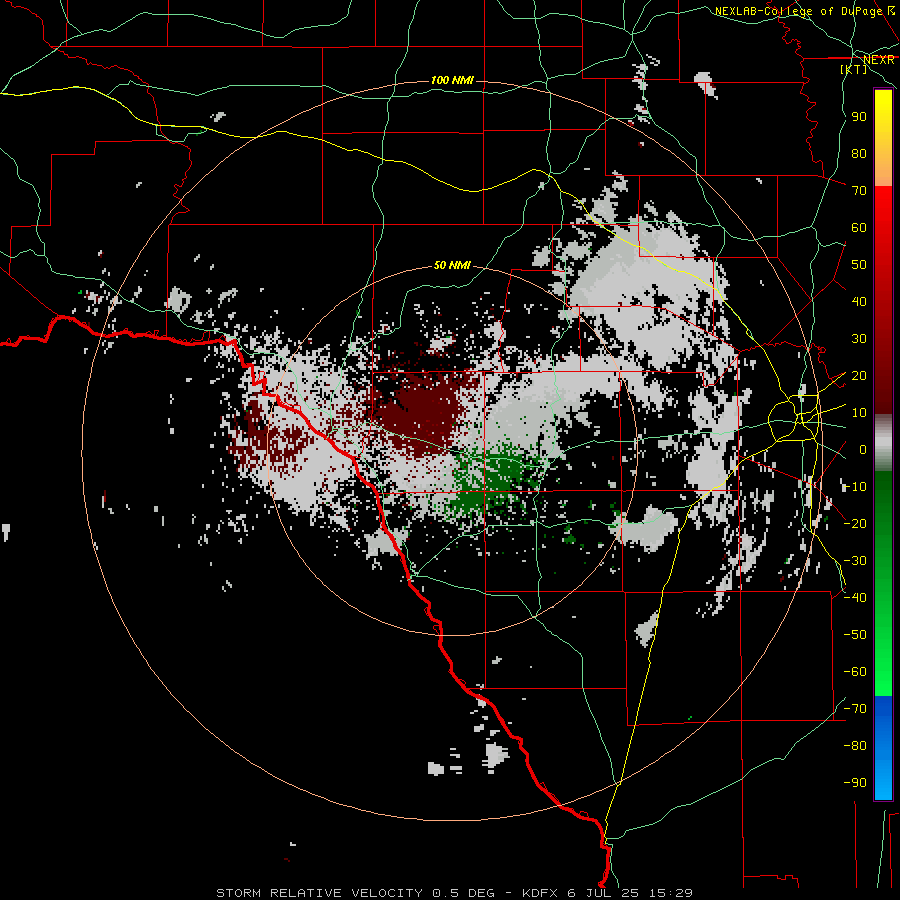Click the positive "70" scale label
This screenshot has height=900, width=900.
[859, 191]
